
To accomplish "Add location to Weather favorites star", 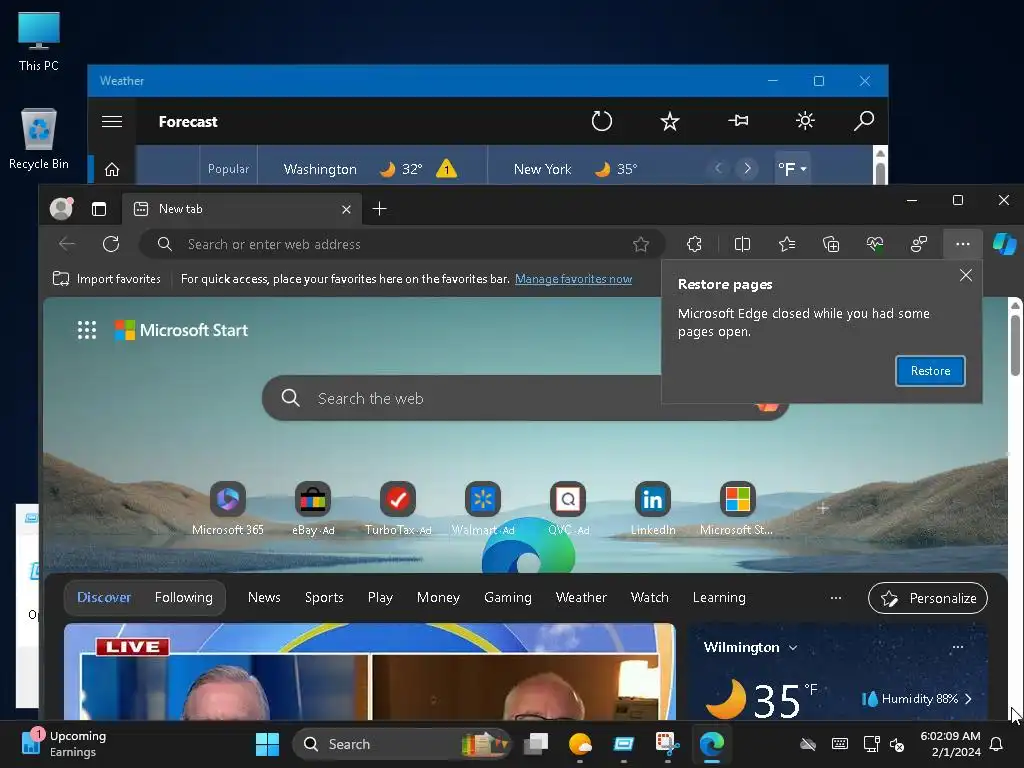I will click(669, 121).
